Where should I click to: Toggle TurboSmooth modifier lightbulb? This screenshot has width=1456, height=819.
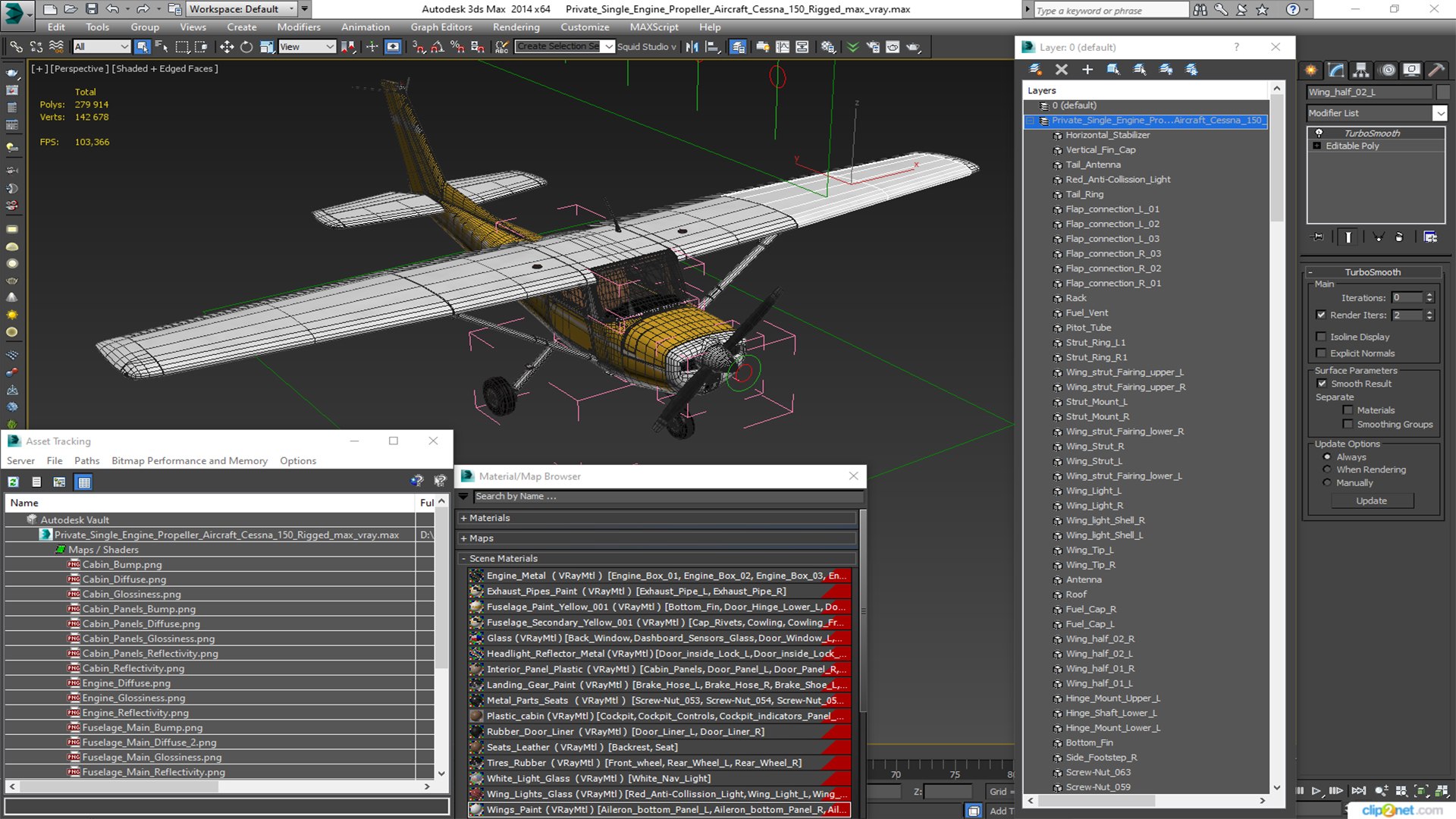[1319, 133]
